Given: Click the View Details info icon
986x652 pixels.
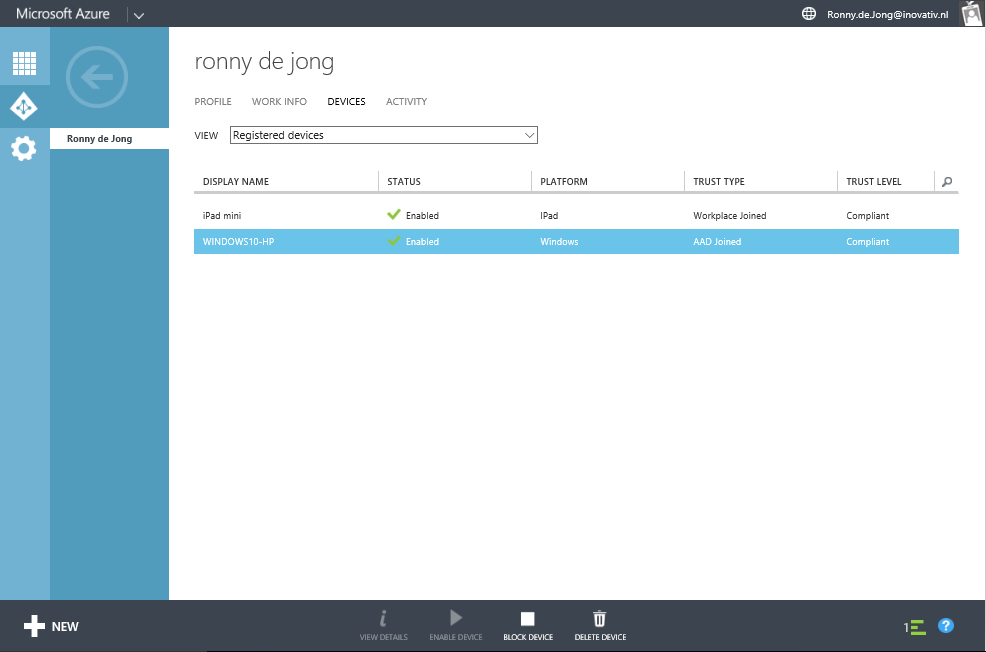Looking at the screenshot, I should point(383,618).
